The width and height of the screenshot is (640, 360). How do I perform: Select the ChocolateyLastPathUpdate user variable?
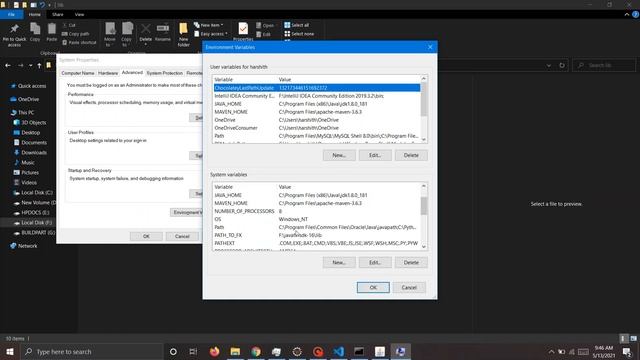(317, 88)
